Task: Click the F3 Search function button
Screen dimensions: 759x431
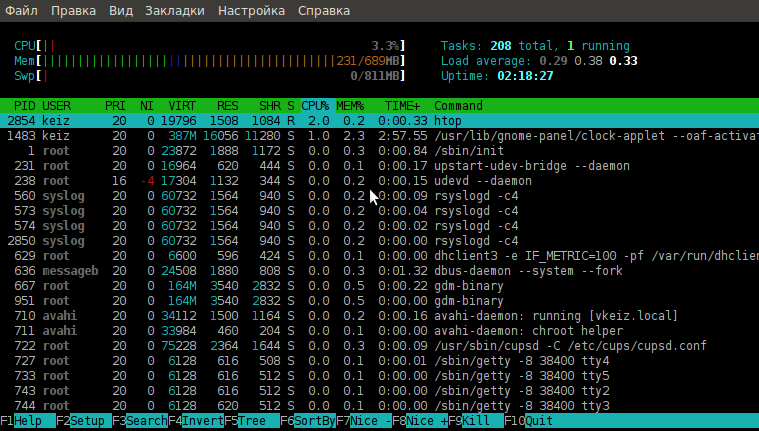Action: (x=140, y=421)
